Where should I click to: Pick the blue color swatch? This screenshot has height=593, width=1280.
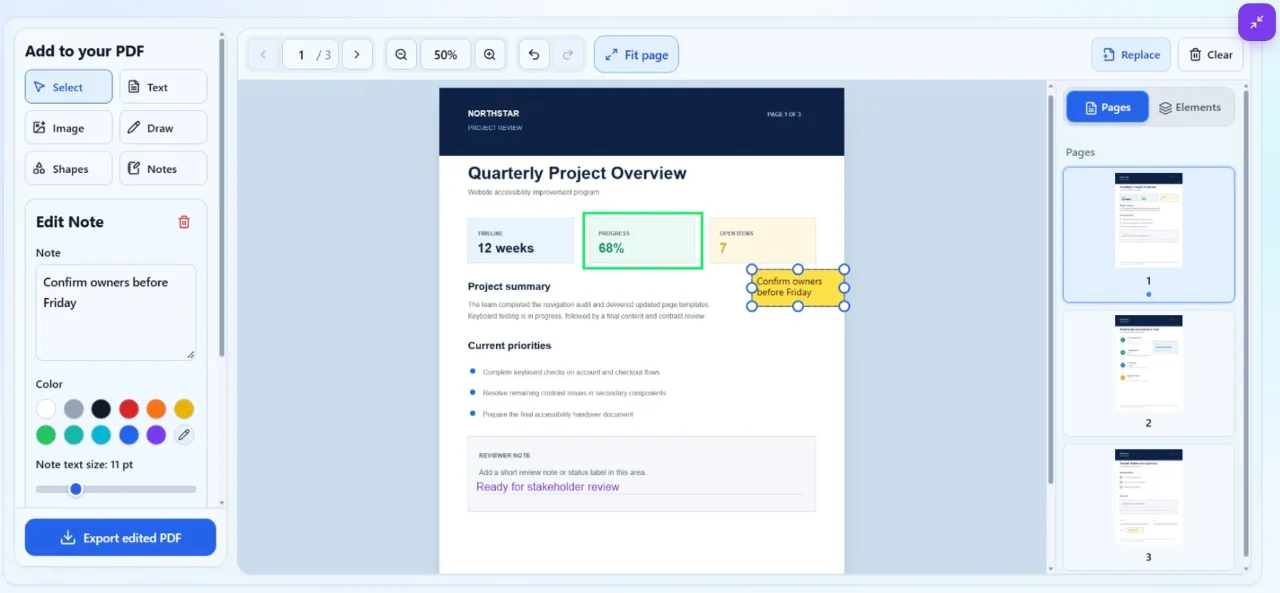[129, 435]
